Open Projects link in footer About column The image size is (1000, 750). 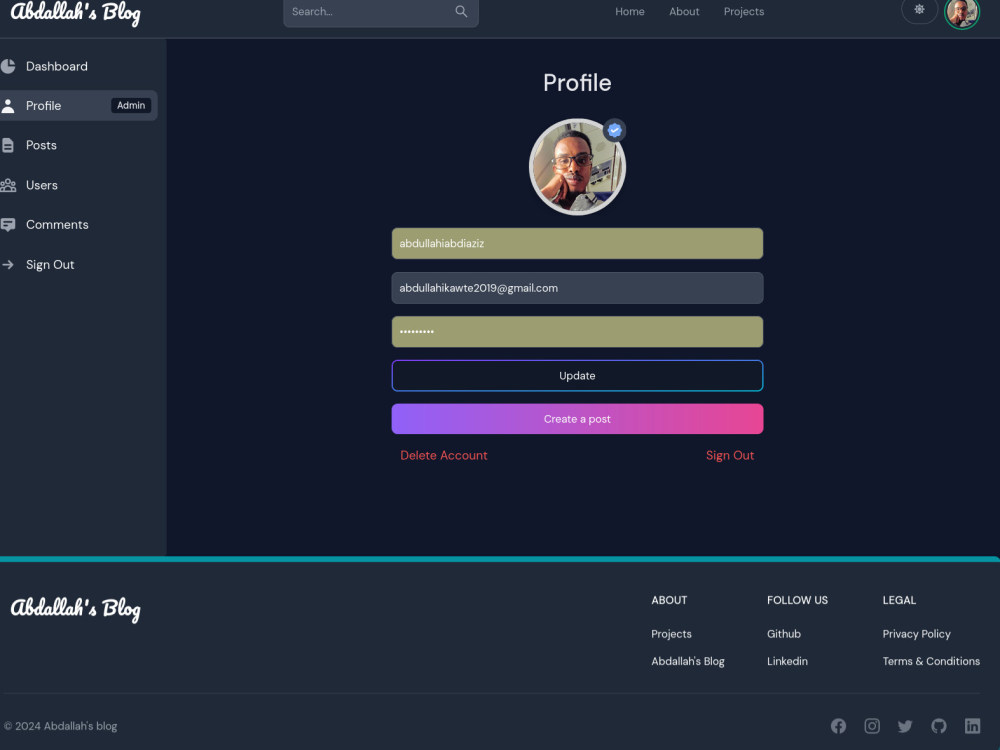tap(671, 634)
